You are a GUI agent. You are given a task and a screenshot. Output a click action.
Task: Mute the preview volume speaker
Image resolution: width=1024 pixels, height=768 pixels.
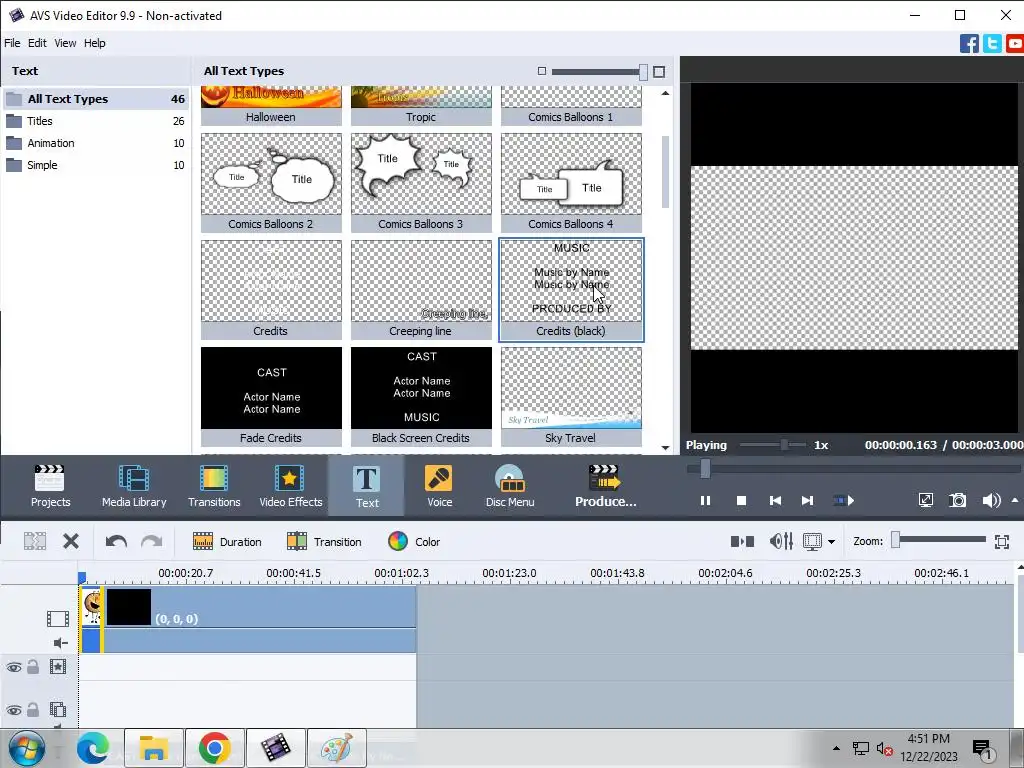(x=991, y=500)
